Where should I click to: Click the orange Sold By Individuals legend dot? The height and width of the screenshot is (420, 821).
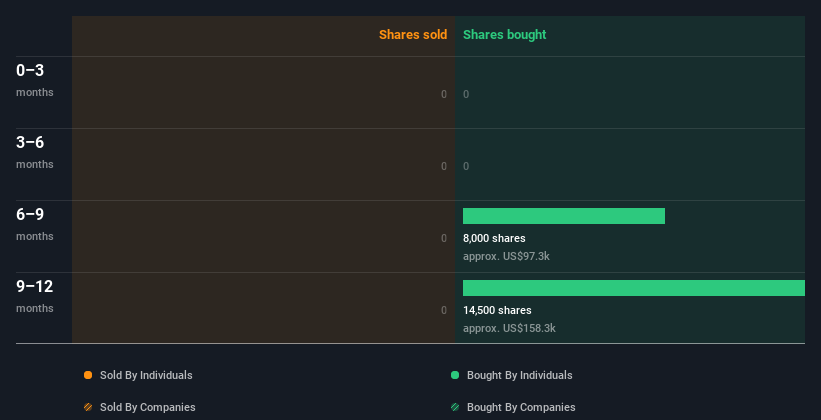click(x=88, y=375)
